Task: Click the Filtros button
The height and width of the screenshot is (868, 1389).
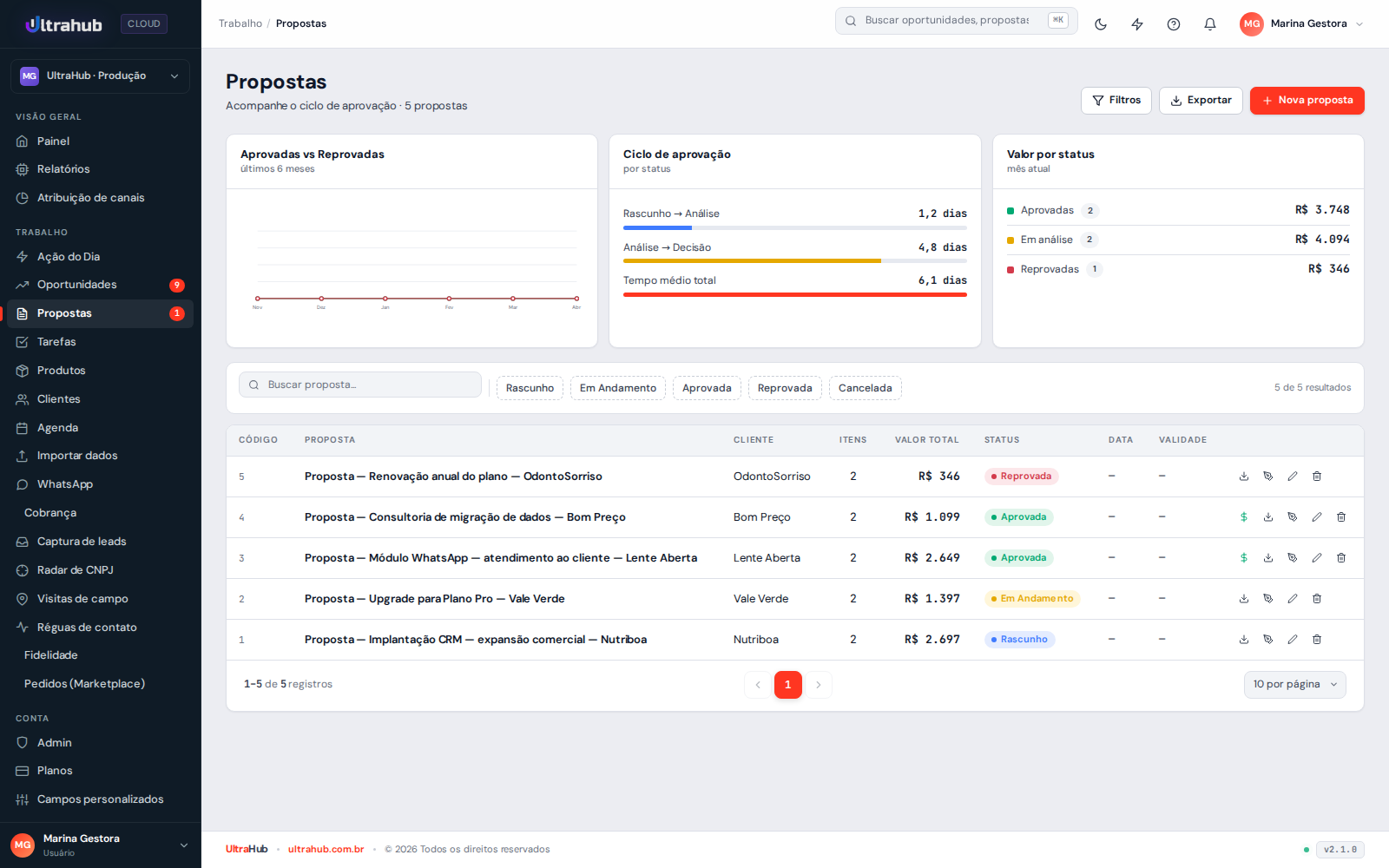Action: pyautogui.click(x=1116, y=101)
